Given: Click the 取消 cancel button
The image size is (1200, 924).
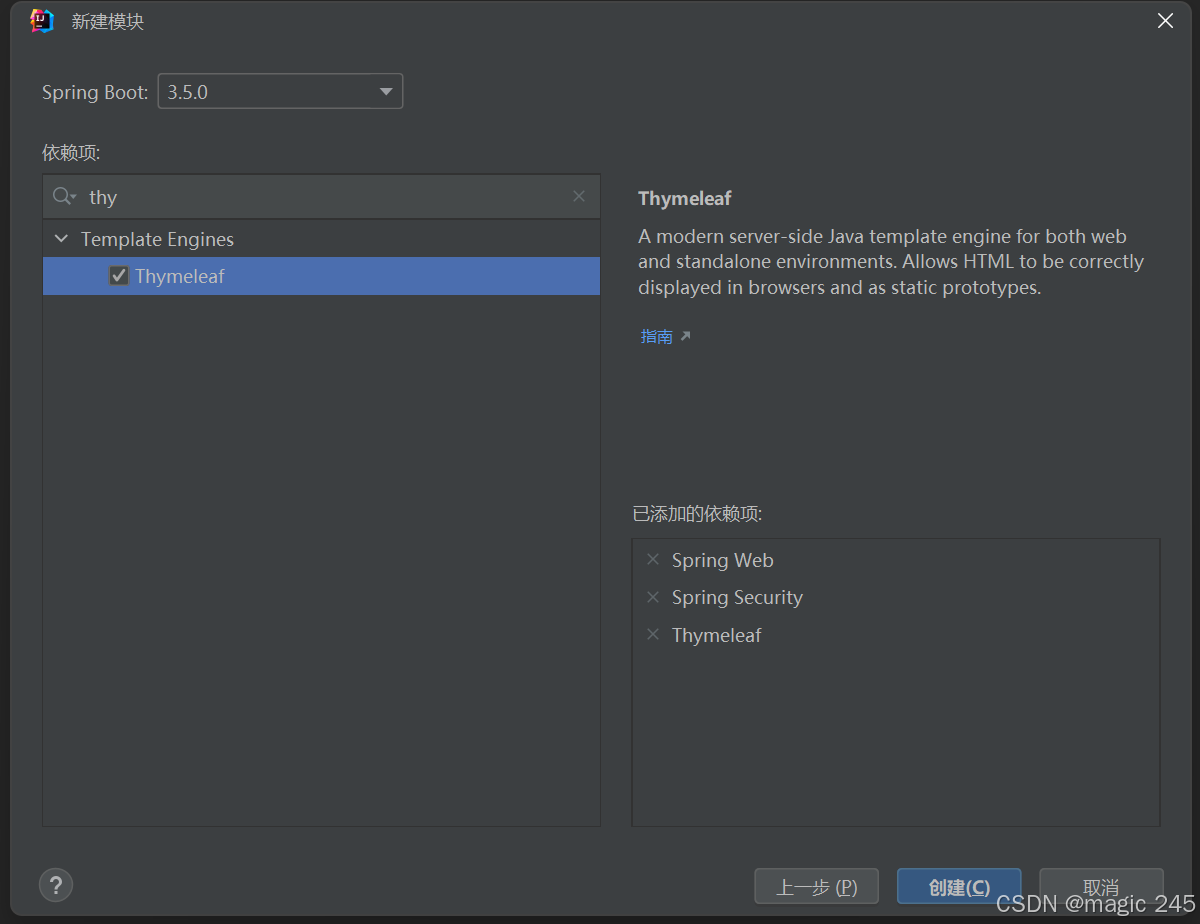Looking at the screenshot, I should click(1101, 887).
